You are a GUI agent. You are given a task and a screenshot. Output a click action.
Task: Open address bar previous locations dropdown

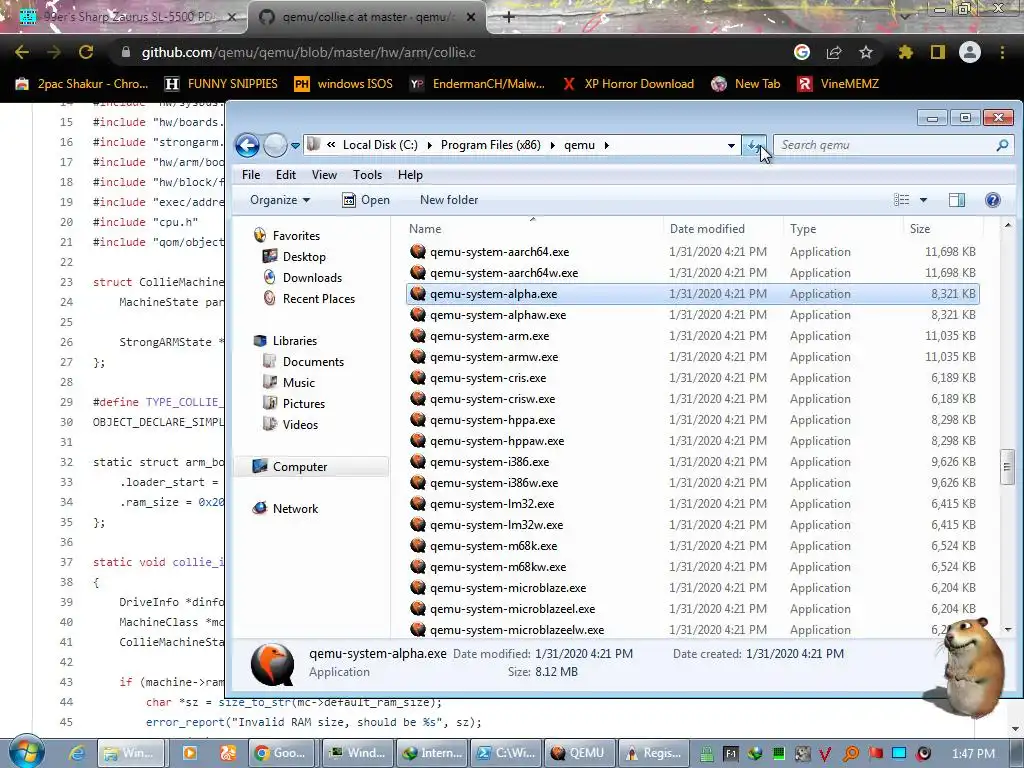tap(731, 146)
